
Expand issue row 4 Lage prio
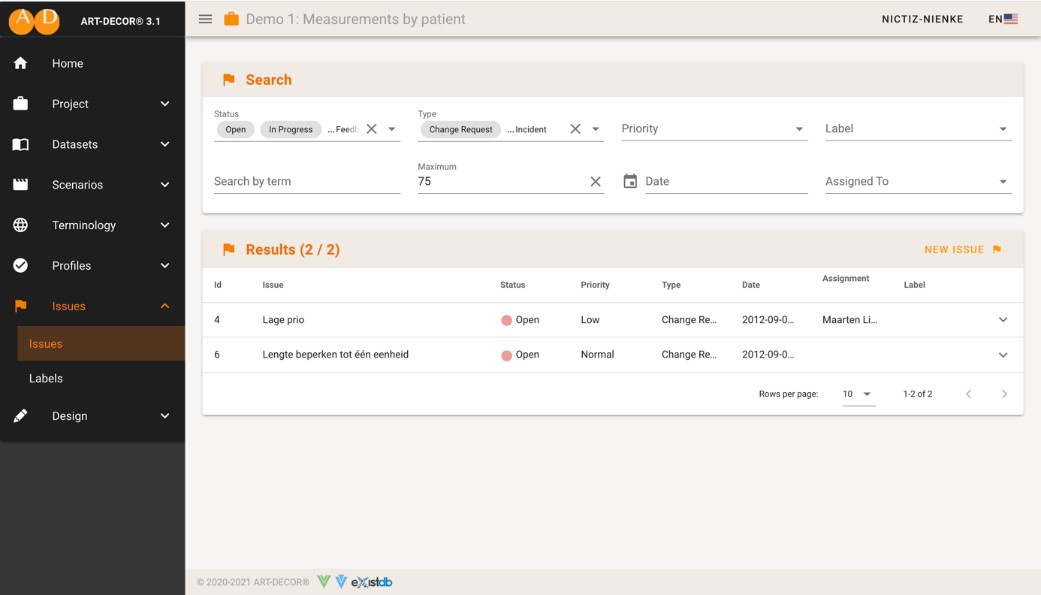tap(1003, 320)
